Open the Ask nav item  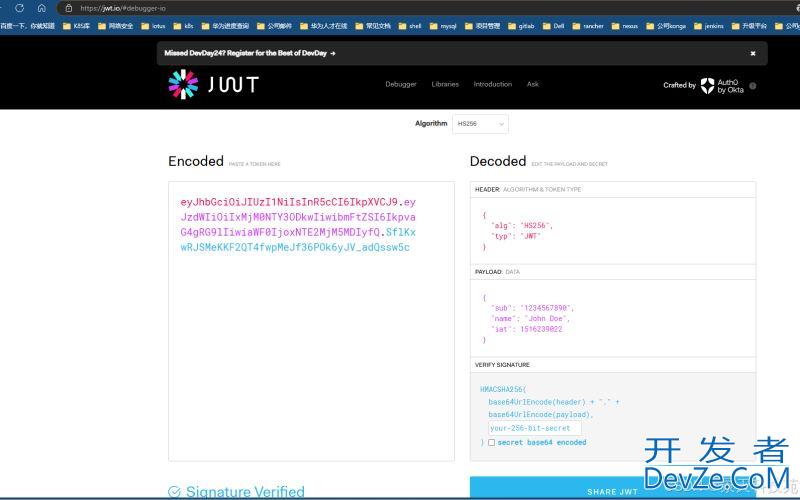(x=533, y=84)
